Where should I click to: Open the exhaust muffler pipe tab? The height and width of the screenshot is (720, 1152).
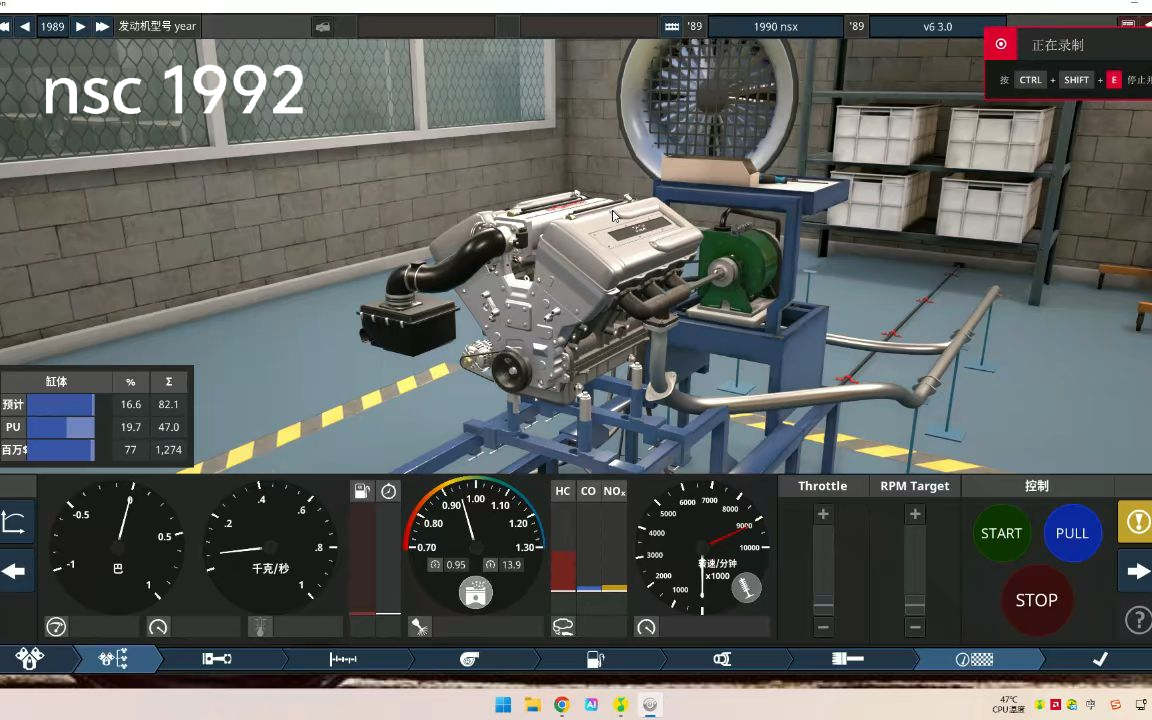tap(848, 659)
